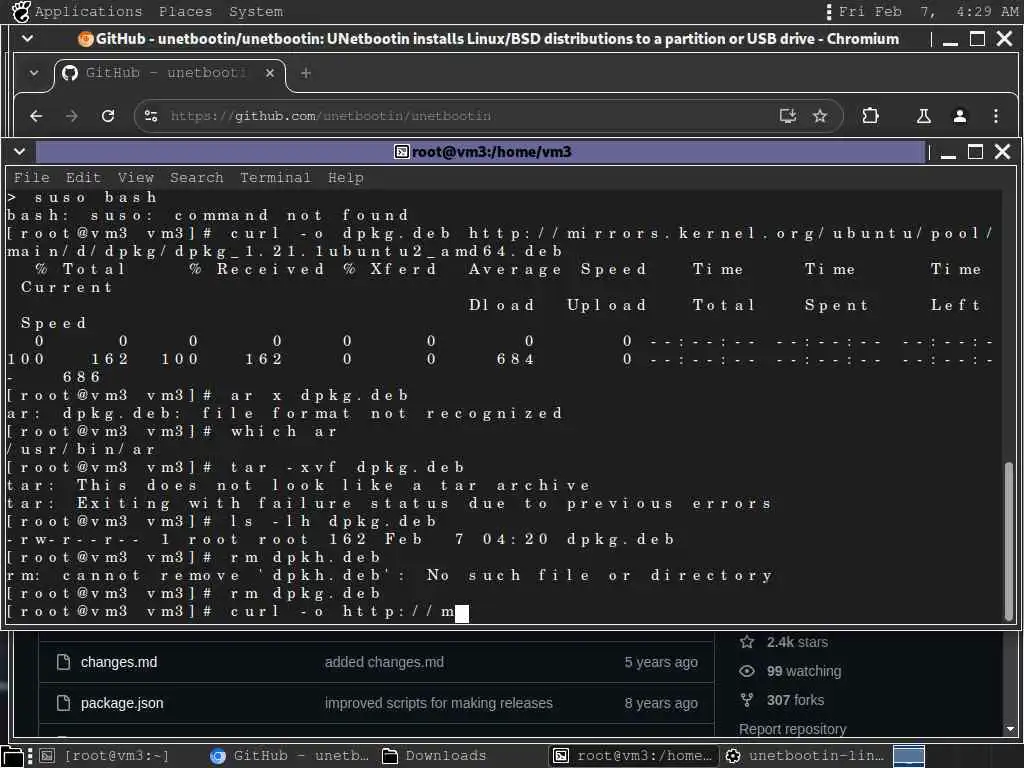Image resolution: width=1024 pixels, height=768 pixels.
Task: Click scroll-down arrow of GitHub page
Action: pos(1010,729)
